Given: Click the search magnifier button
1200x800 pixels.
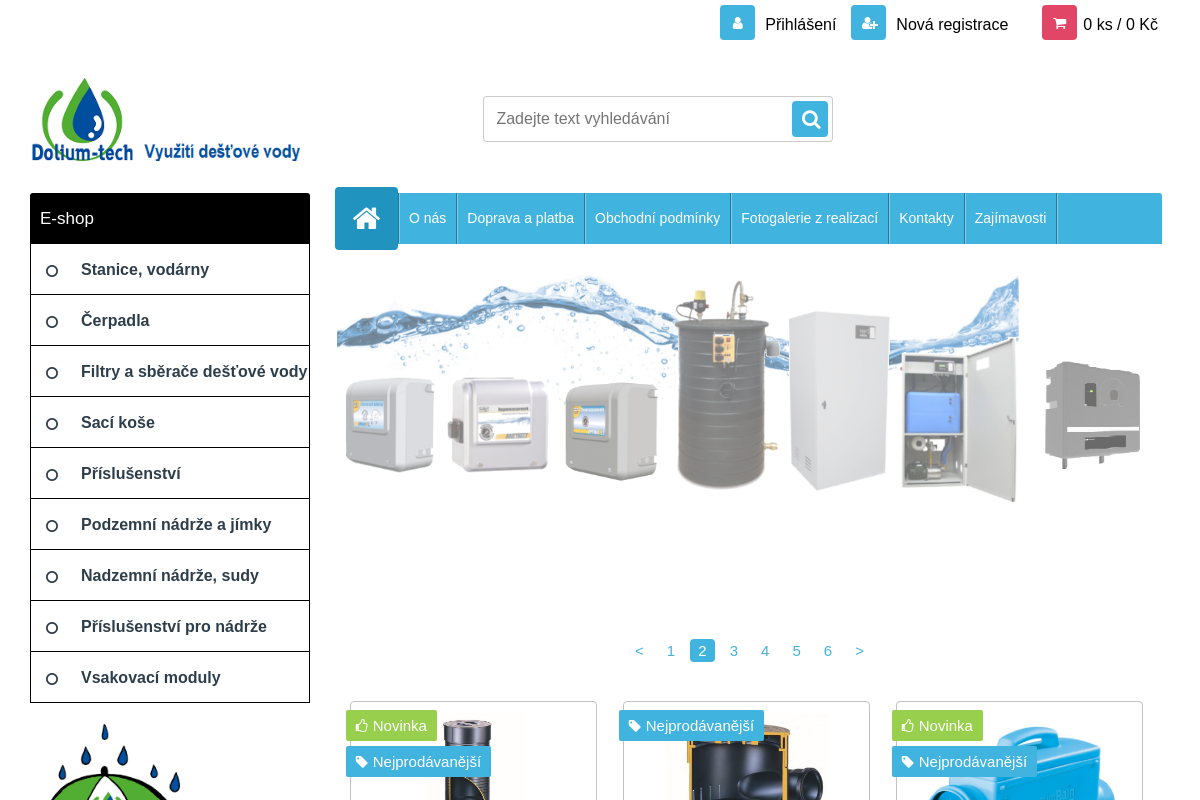Looking at the screenshot, I should [x=810, y=119].
